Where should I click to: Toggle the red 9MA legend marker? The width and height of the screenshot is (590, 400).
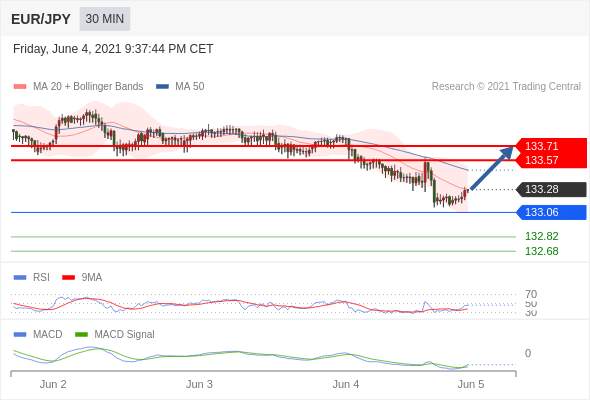coord(68,278)
